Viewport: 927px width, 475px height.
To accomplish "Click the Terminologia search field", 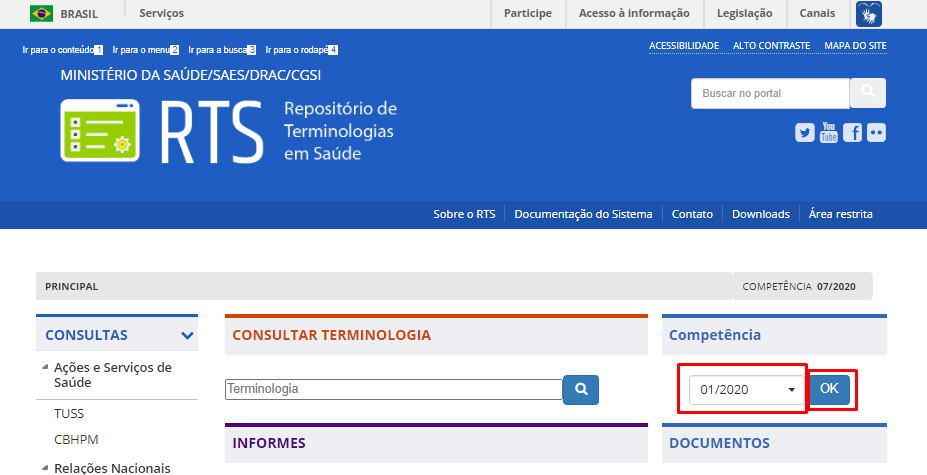I will point(394,389).
